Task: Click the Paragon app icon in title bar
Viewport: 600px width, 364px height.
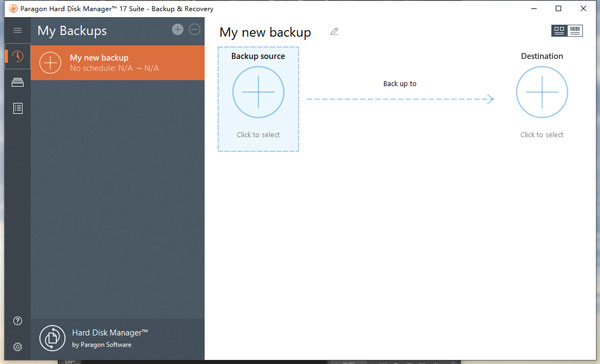Action: point(13,8)
